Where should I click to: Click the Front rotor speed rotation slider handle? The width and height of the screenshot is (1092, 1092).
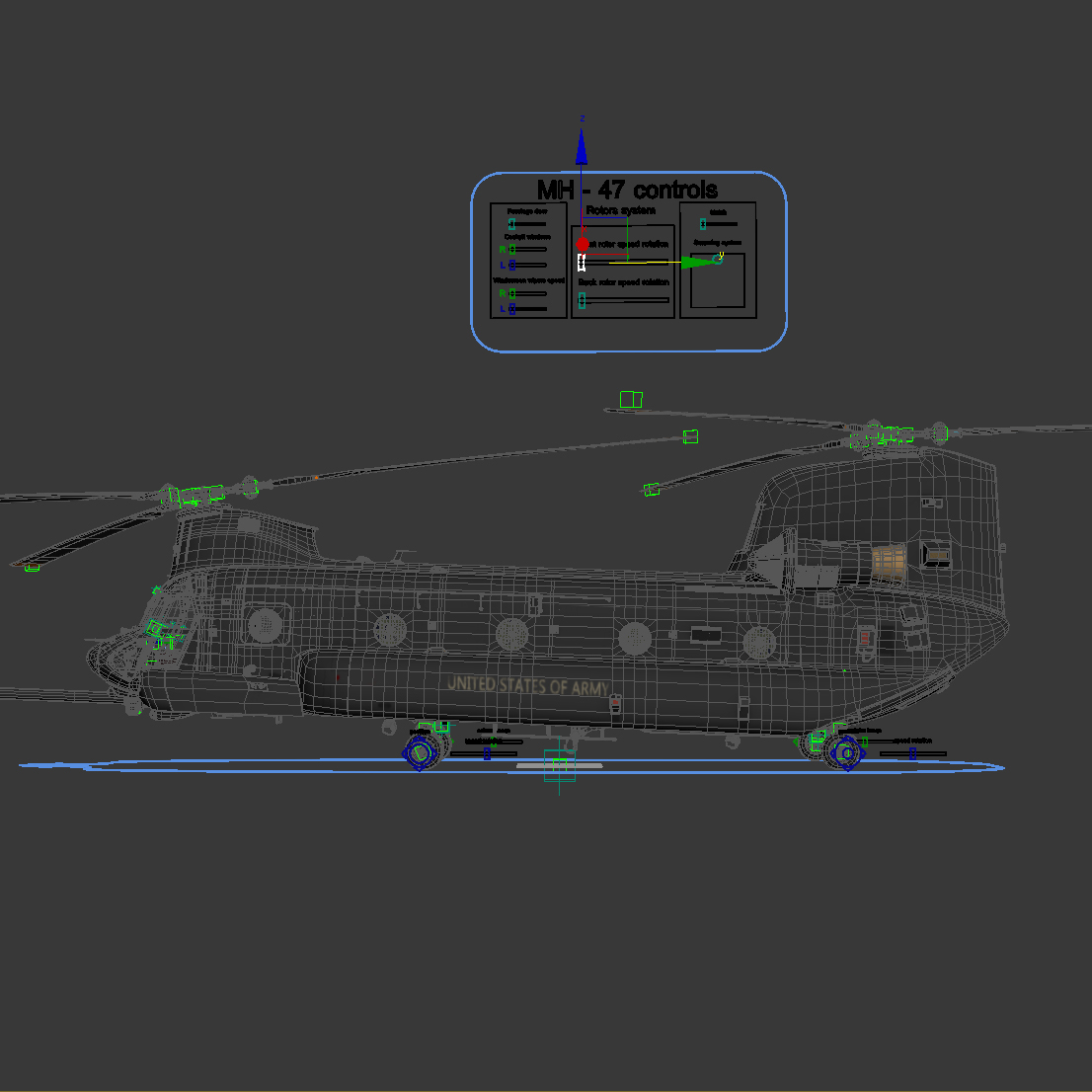[x=582, y=262]
